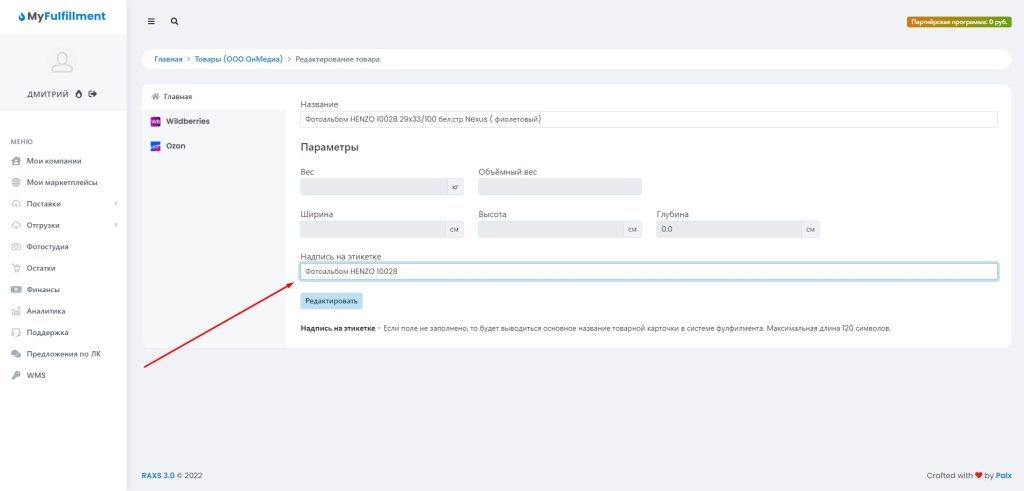Open Мои компании in sidebar
This screenshot has width=1024, height=491.
(54, 160)
